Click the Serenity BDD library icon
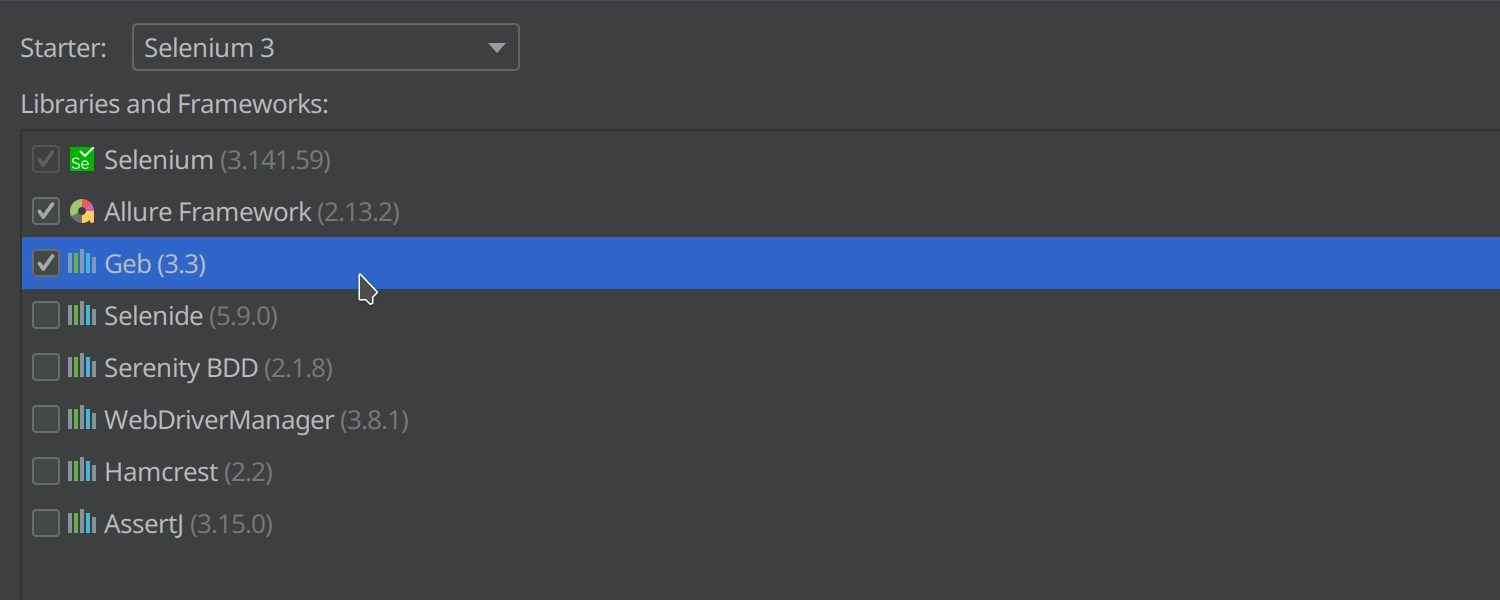Screen dimensions: 1500x600 (79, 367)
